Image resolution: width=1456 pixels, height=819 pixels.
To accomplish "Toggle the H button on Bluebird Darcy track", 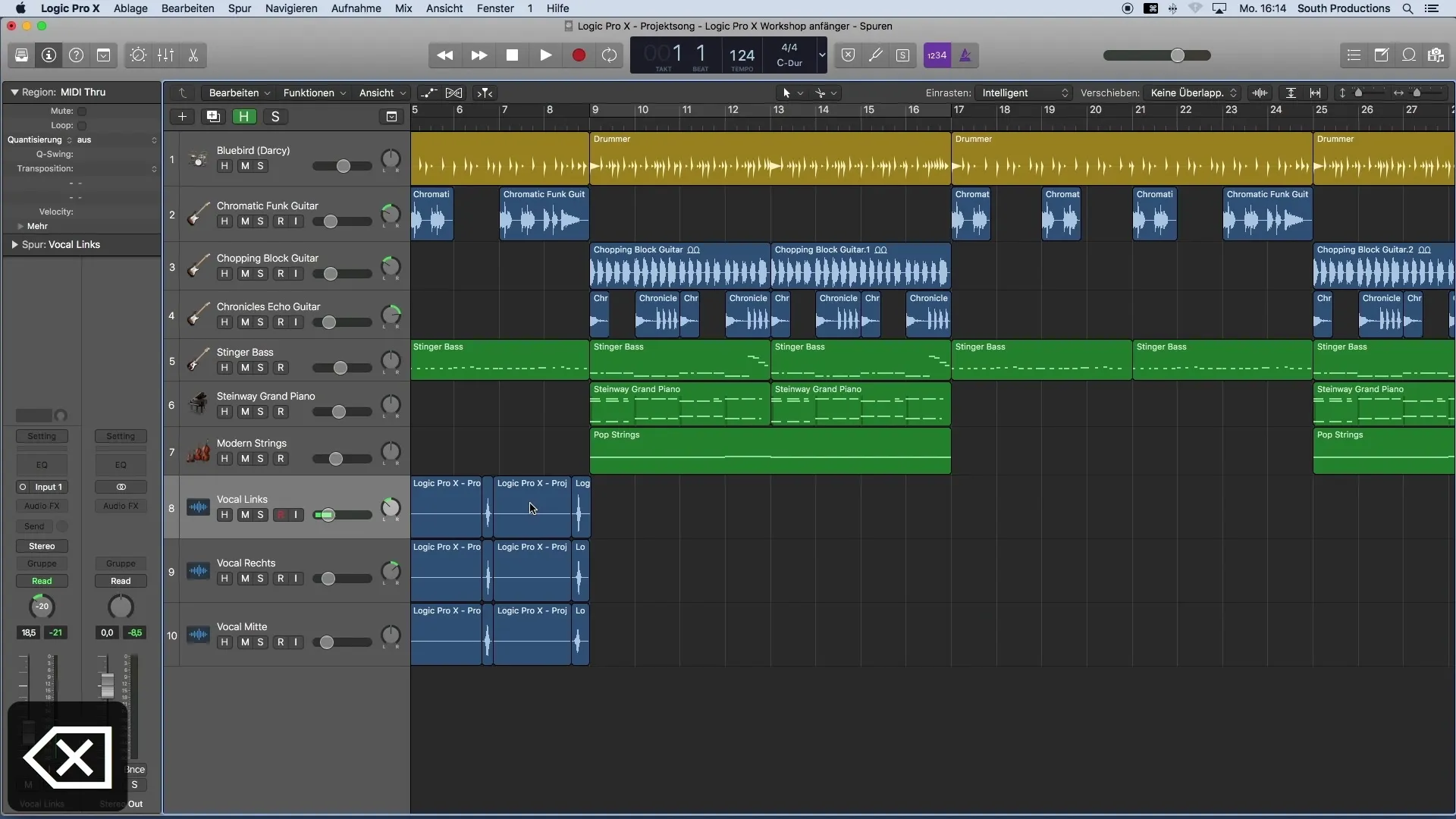I will pos(224,166).
